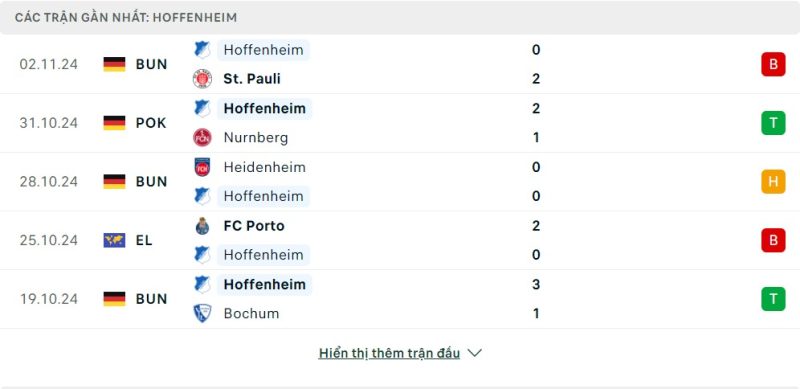Expand more matches using the chevron arrow

coord(475,353)
